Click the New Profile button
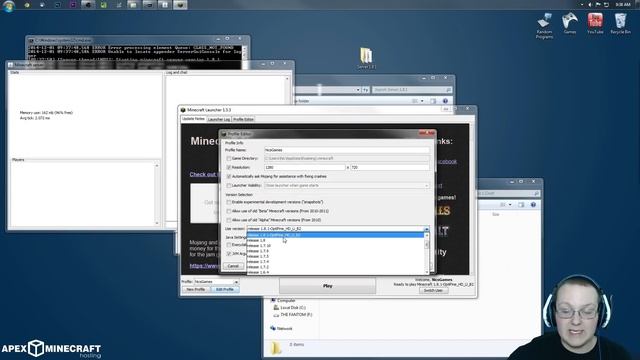Viewport: 640px width, 360px height. point(196,289)
